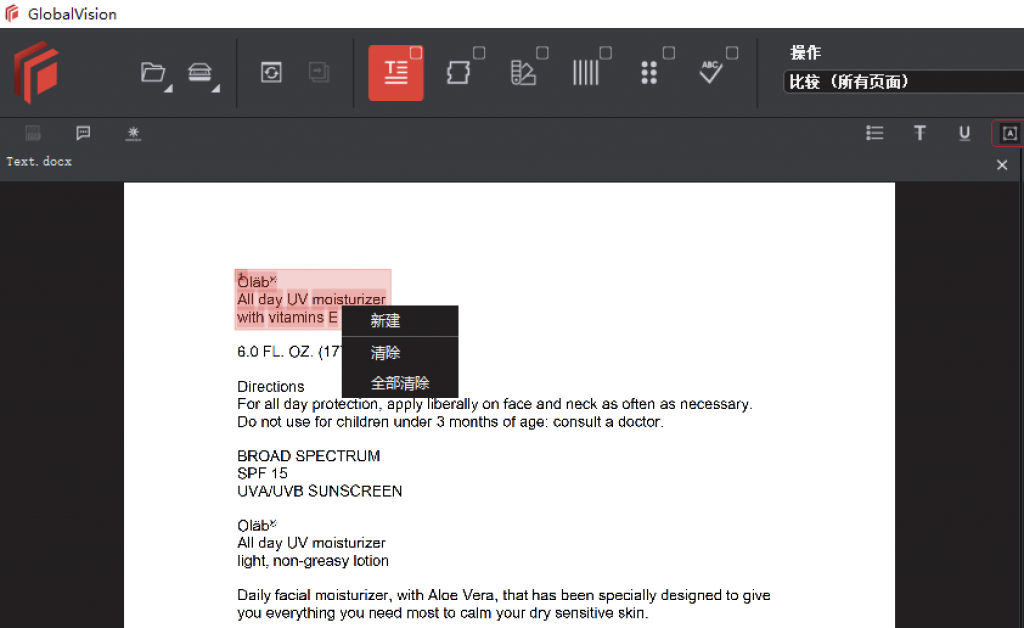Screen dimensions: 1024x628
Task: Click the '操作' label
Action: (805, 53)
